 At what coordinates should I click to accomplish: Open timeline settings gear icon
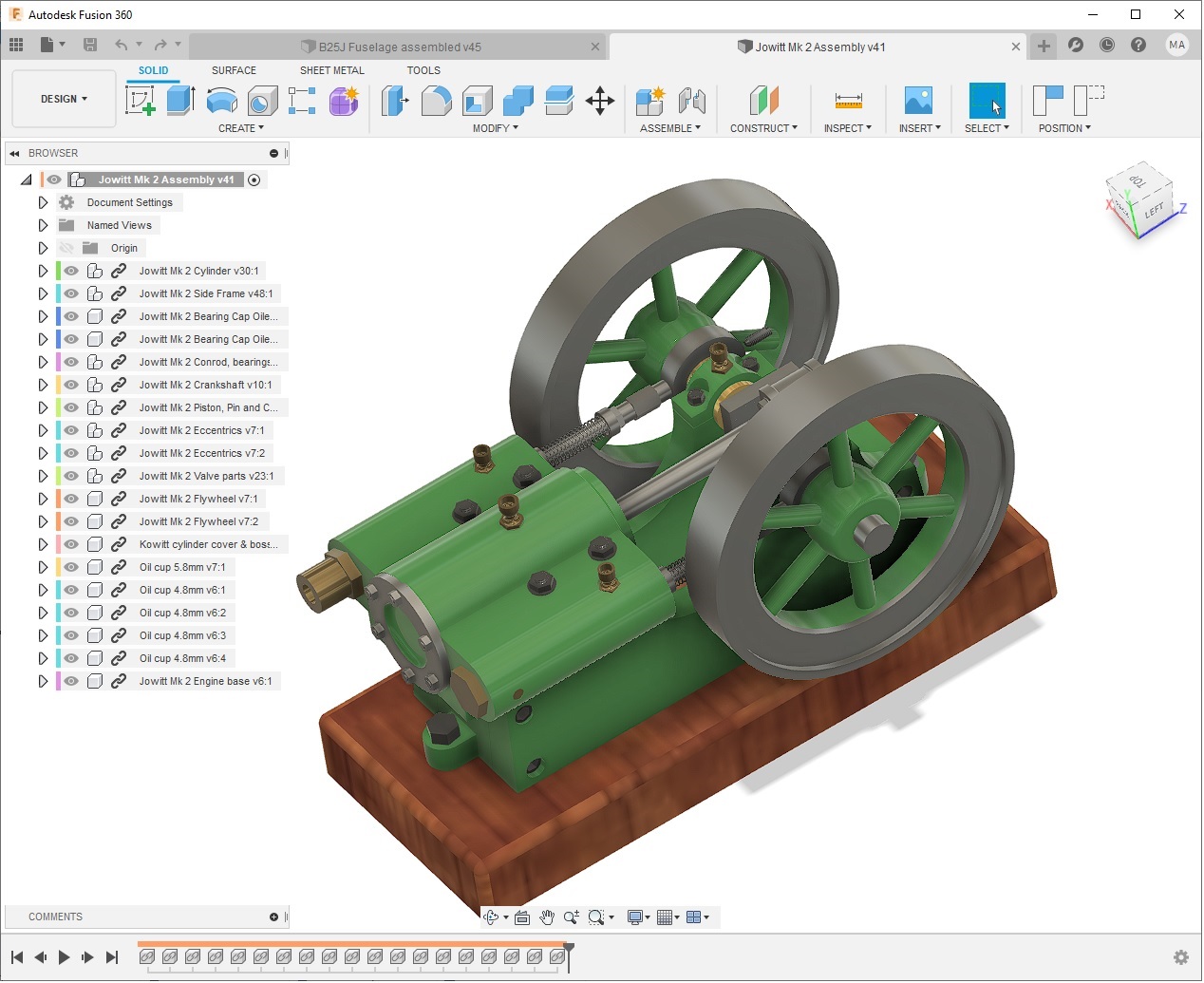1181,957
